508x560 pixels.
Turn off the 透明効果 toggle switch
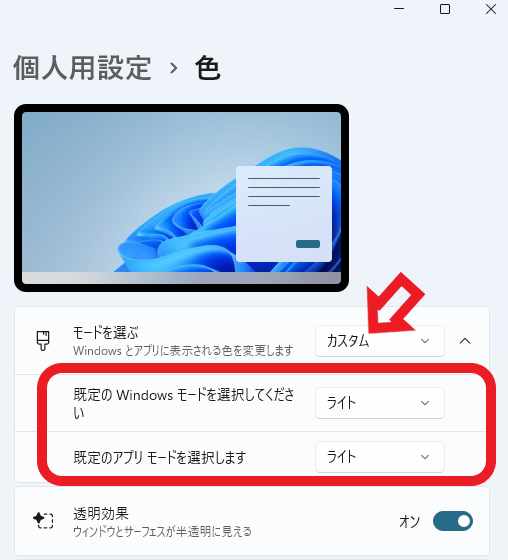coord(453,521)
